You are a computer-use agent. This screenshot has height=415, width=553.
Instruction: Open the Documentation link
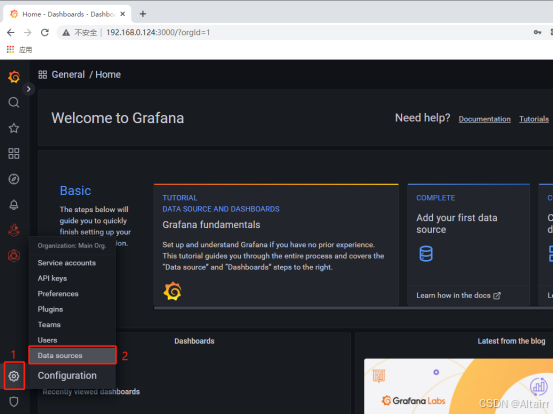[x=484, y=119]
